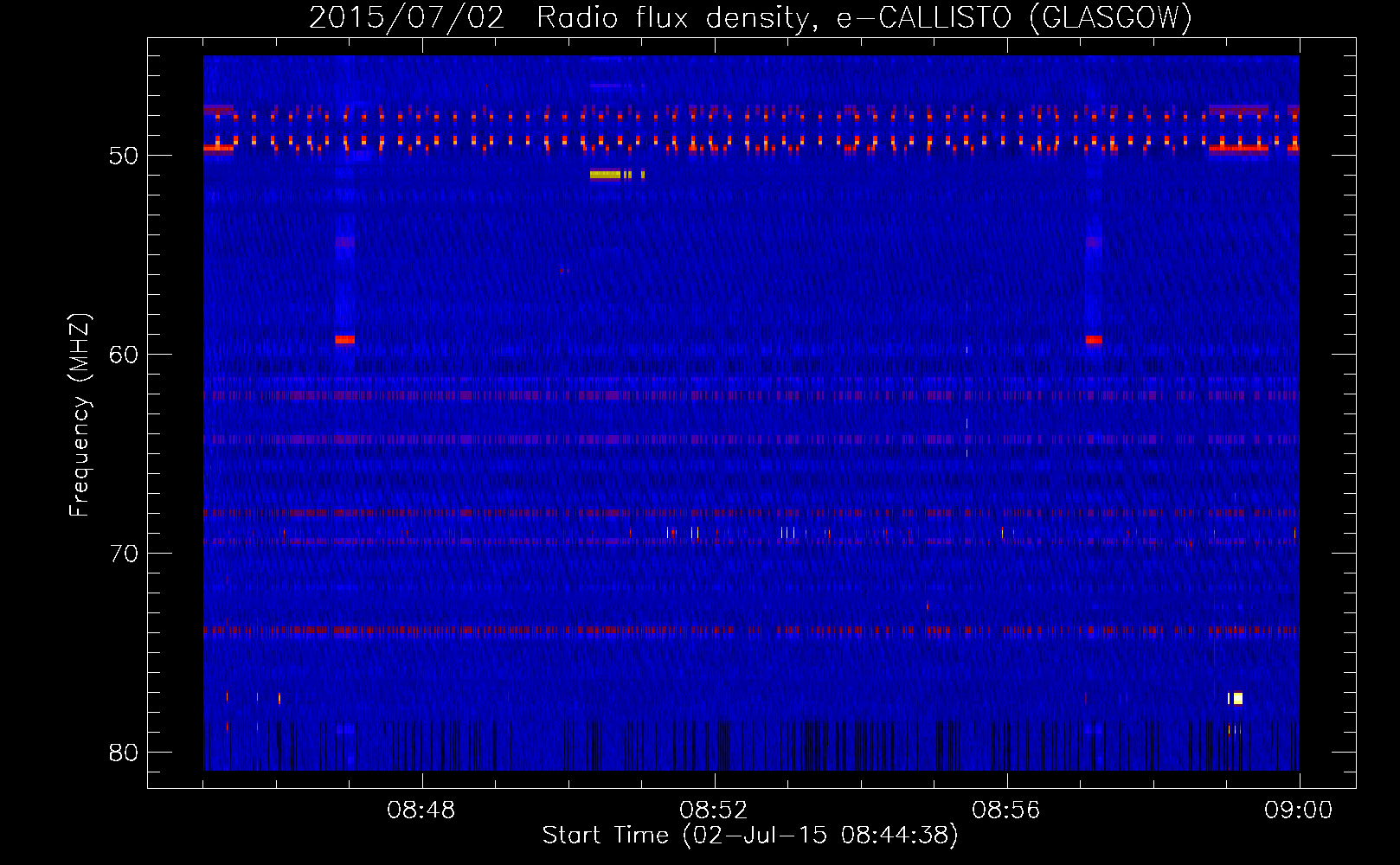This screenshot has height=865, width=1400.
Task: Click the "Start Time (02-Jul-15 08:44:38)" label
Action: [750, 836]
